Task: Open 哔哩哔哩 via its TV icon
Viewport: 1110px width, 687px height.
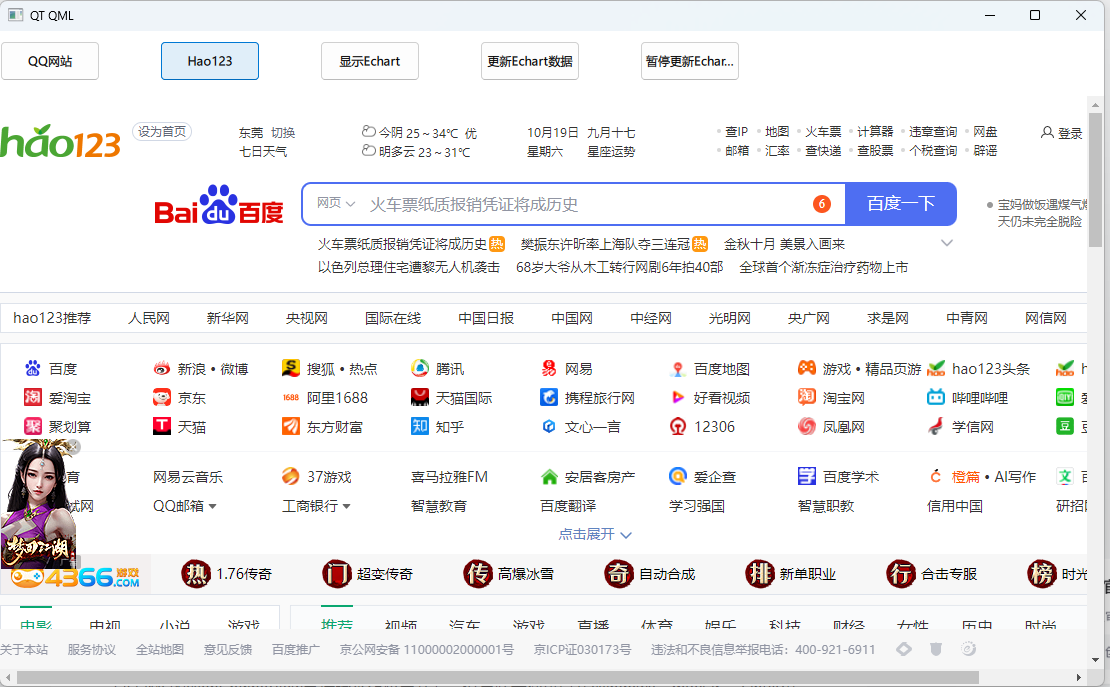Action: (935, 397)
